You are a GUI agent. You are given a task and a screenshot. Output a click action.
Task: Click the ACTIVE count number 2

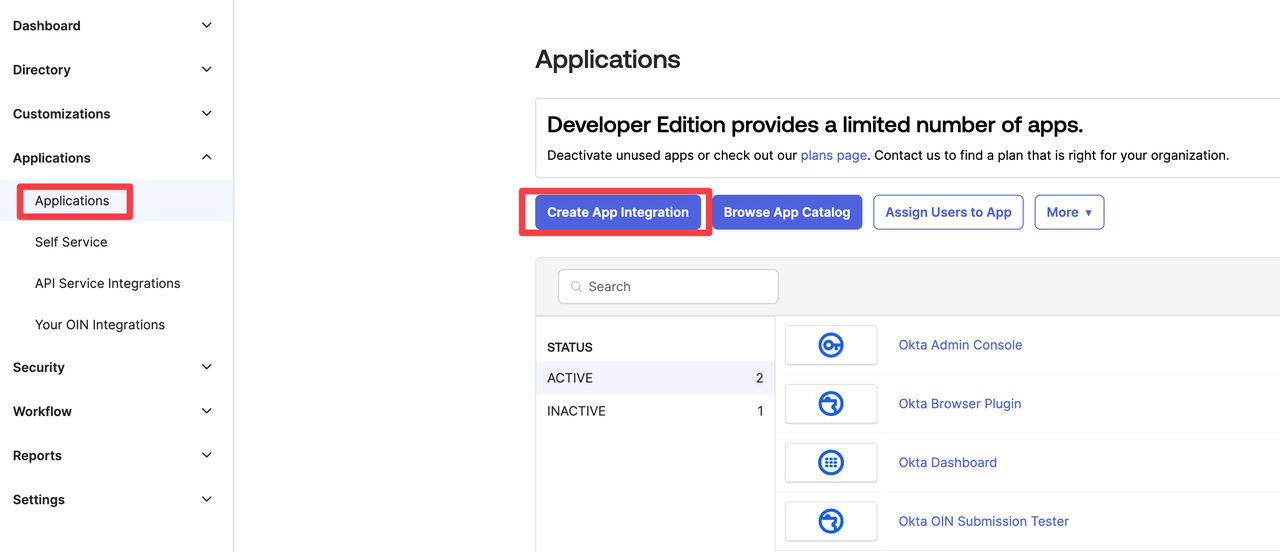point(760,378)
